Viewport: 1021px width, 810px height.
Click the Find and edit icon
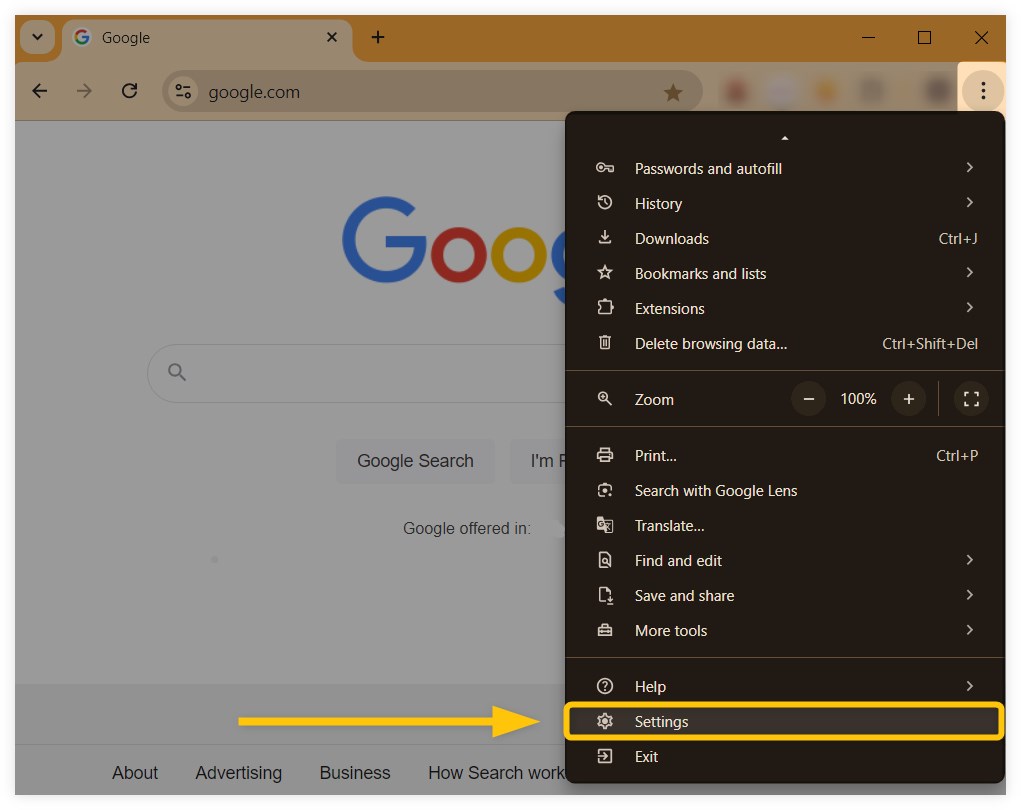coord(604,560)
